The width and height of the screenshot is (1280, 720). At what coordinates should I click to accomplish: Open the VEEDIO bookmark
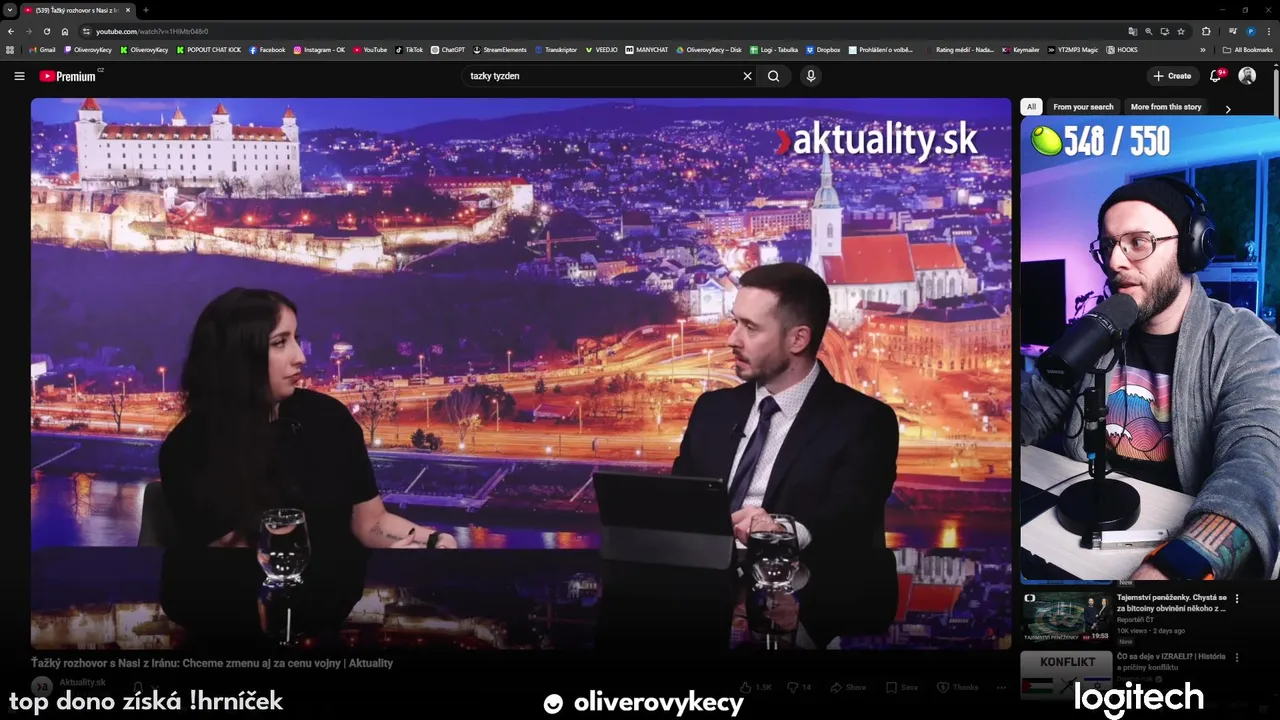click(602, 49)
